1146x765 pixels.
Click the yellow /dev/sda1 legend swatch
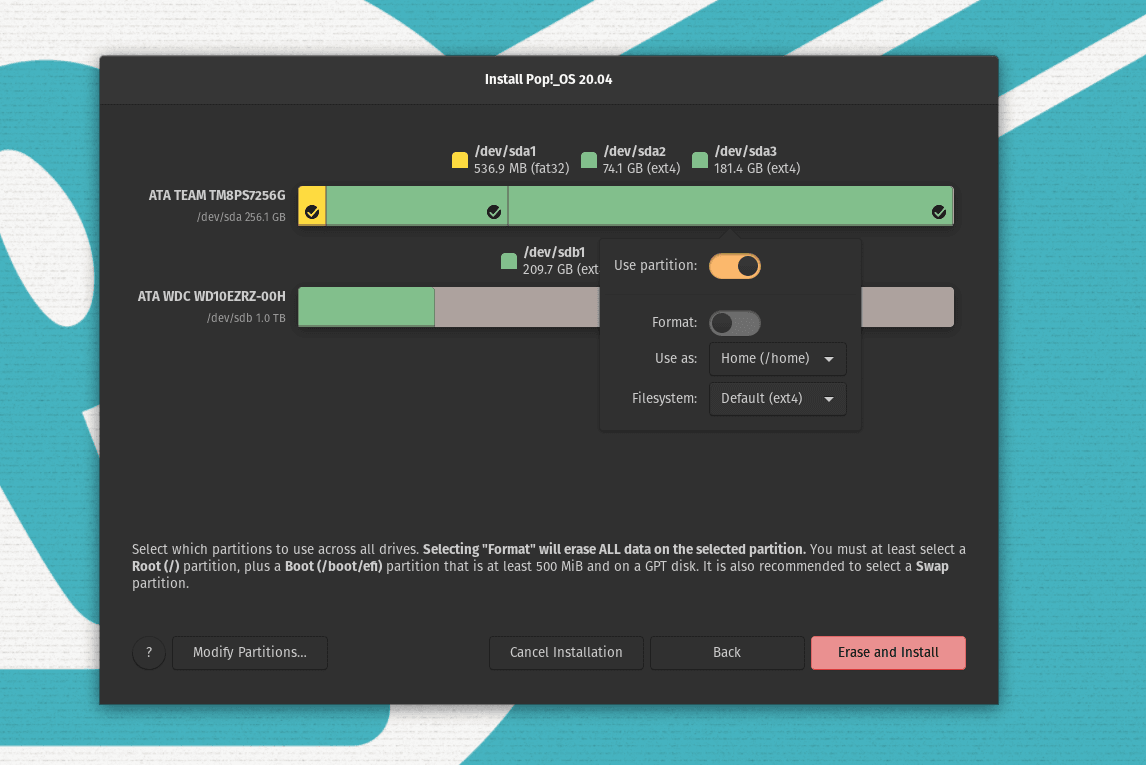[x=460, y=160]
